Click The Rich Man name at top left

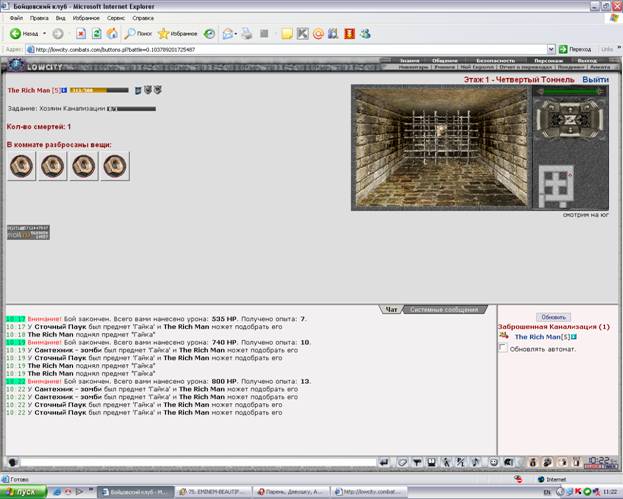pyautogui.click(x=29, y=90)
